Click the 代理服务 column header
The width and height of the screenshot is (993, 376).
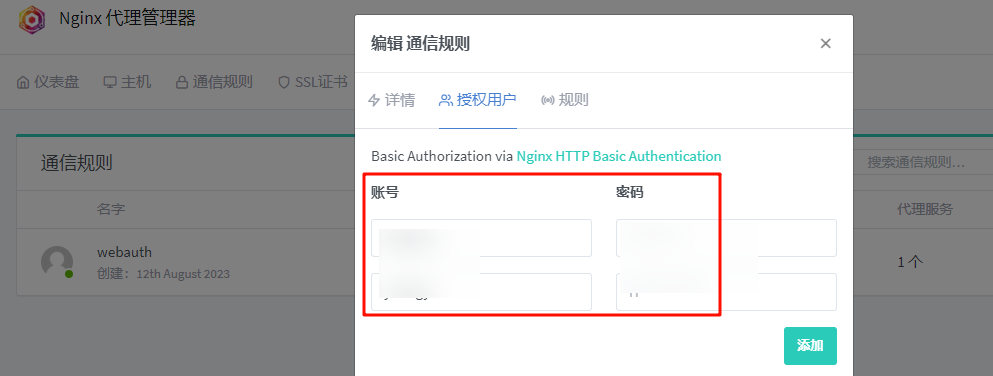tap(925, 209)
